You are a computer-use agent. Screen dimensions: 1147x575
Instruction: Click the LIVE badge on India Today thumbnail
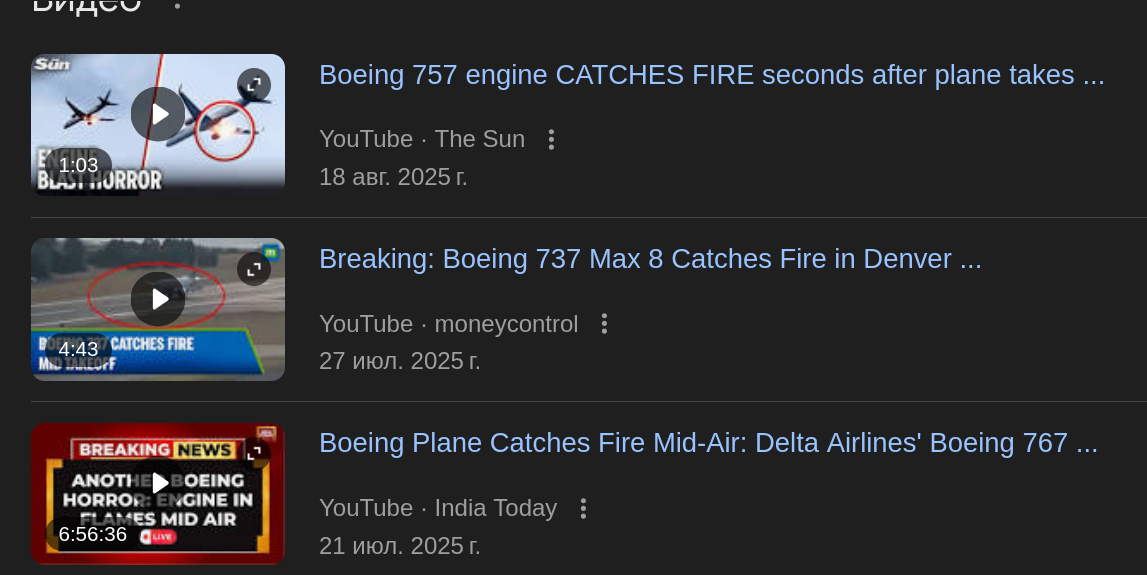click(159, 537)
